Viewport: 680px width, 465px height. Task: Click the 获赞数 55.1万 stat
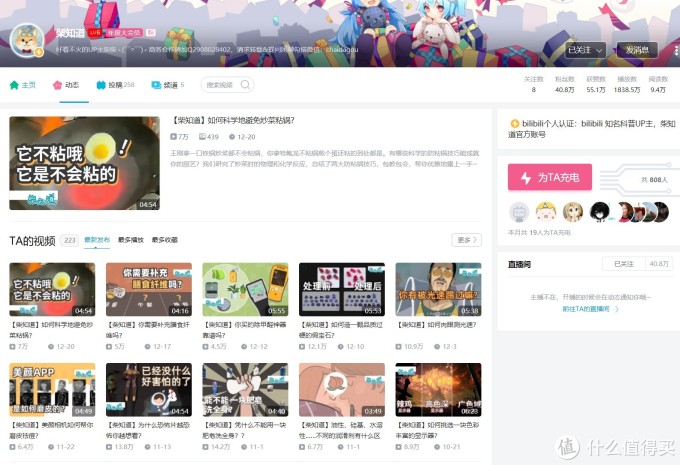point(596,85)
